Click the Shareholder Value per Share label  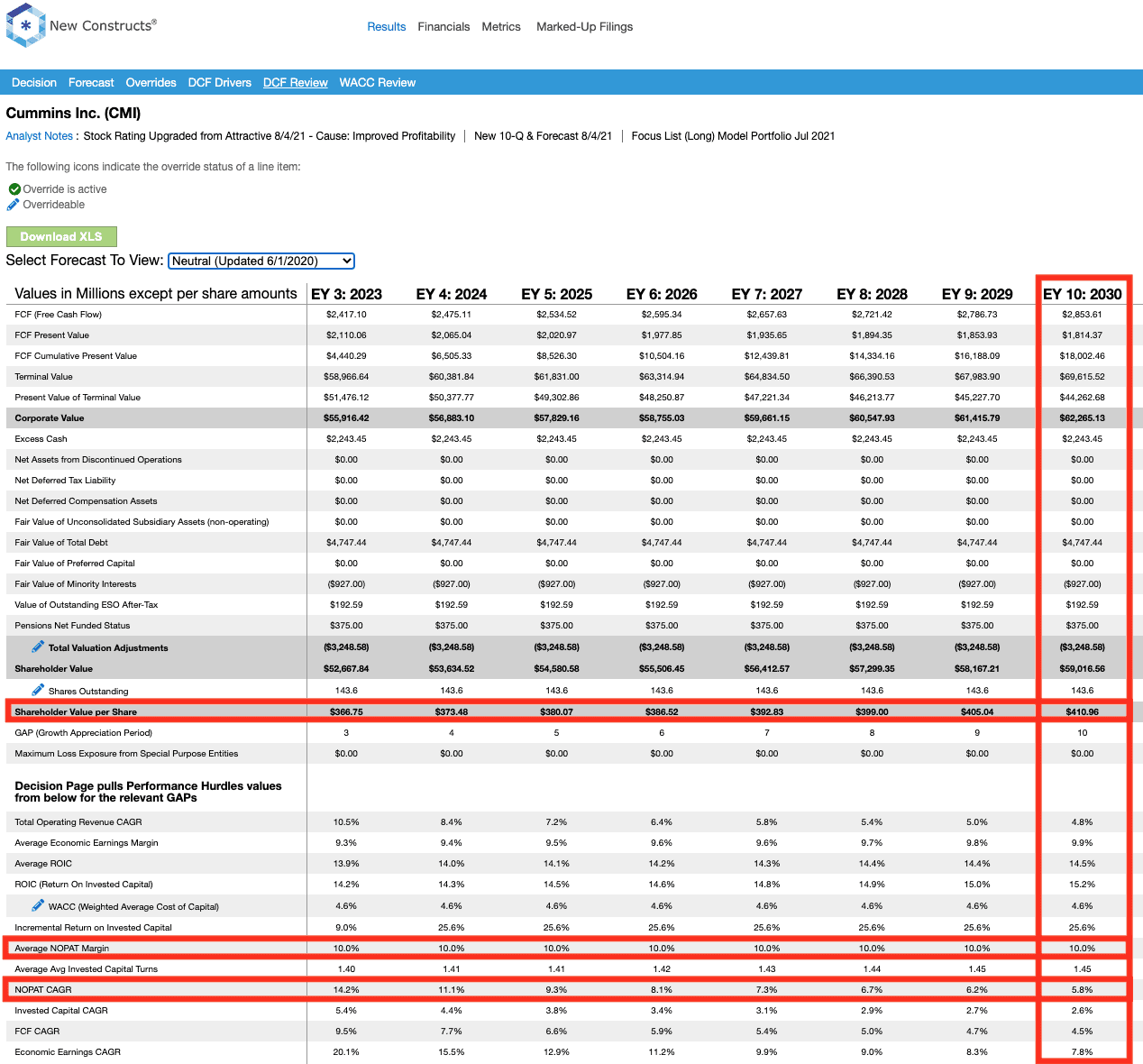coord(76,712)
